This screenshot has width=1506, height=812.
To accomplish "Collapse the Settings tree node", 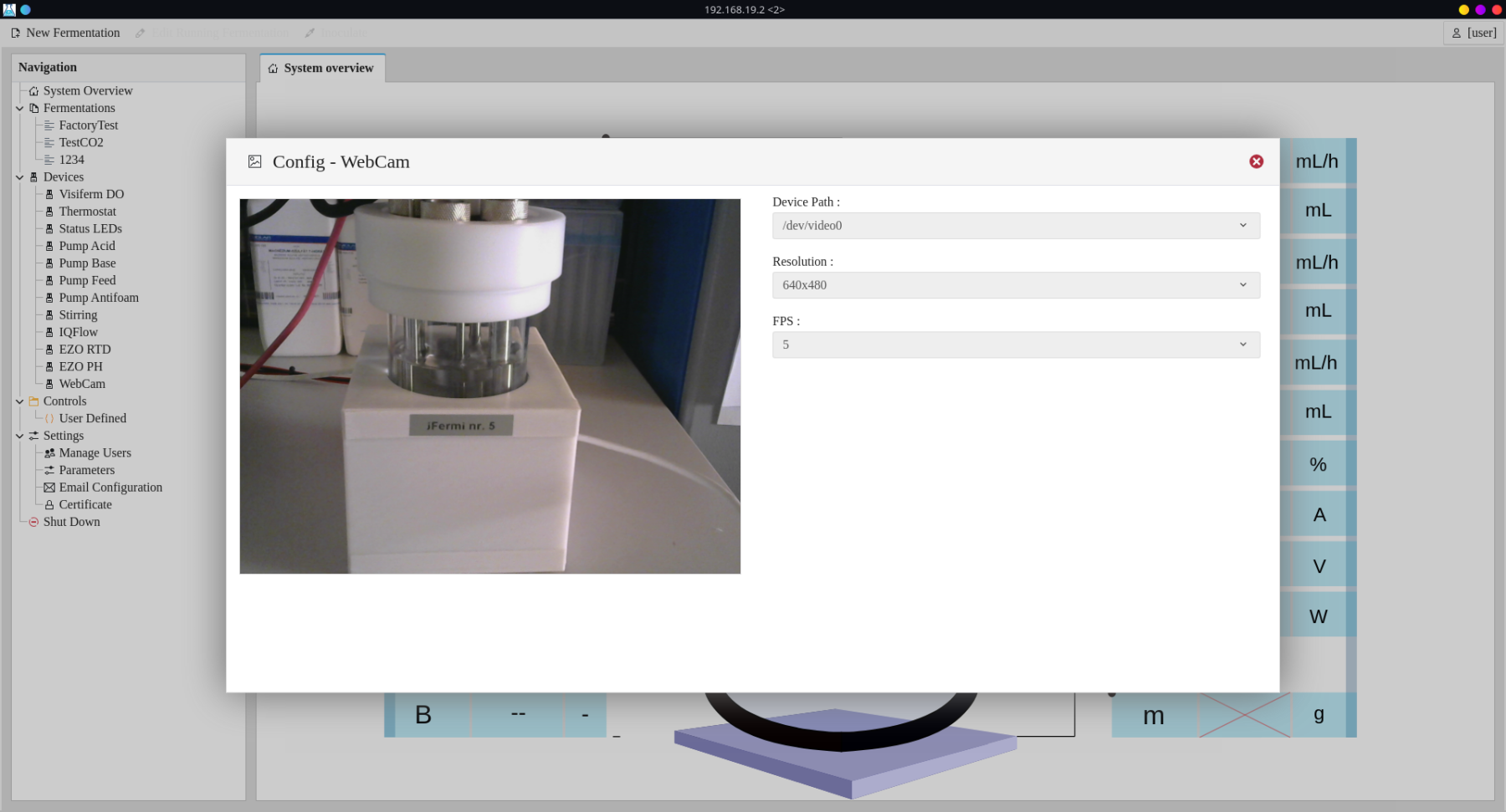I will point(20,436).
